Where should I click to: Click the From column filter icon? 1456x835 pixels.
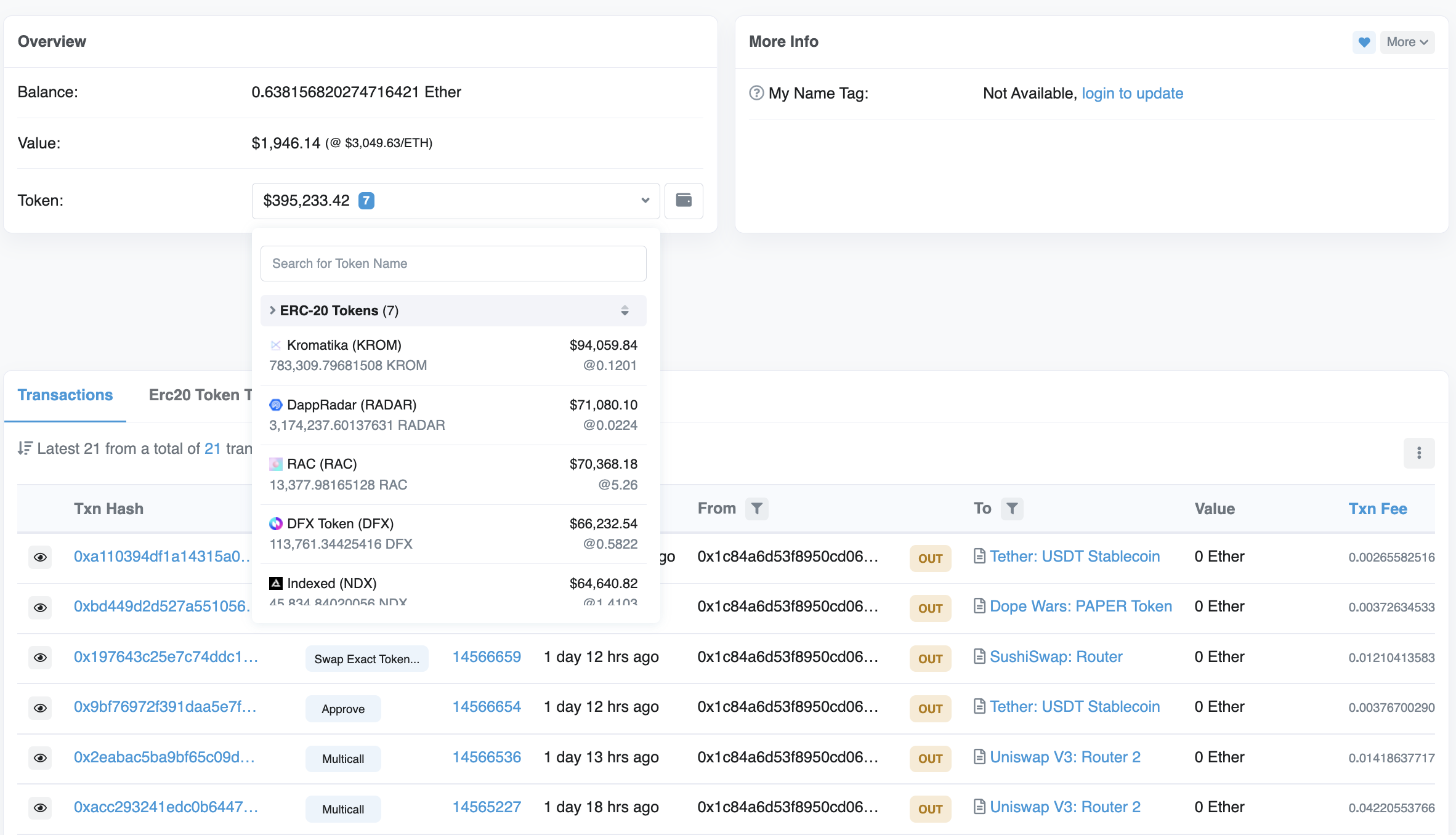(757, 509)
